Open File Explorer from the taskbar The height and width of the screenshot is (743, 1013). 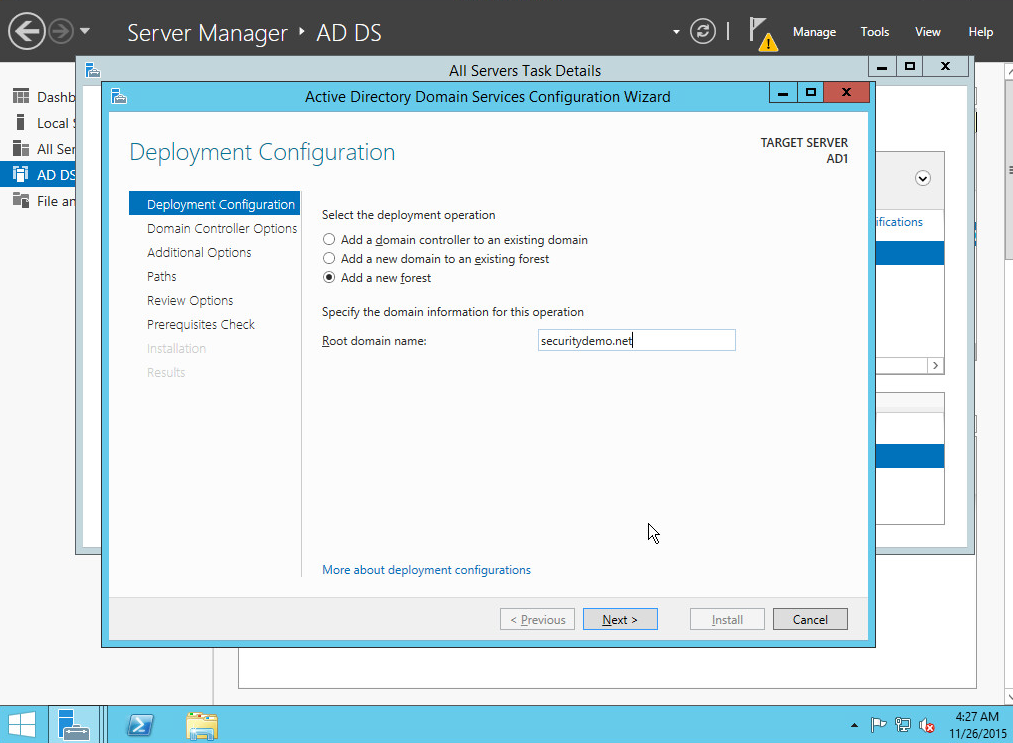[202, 724]
